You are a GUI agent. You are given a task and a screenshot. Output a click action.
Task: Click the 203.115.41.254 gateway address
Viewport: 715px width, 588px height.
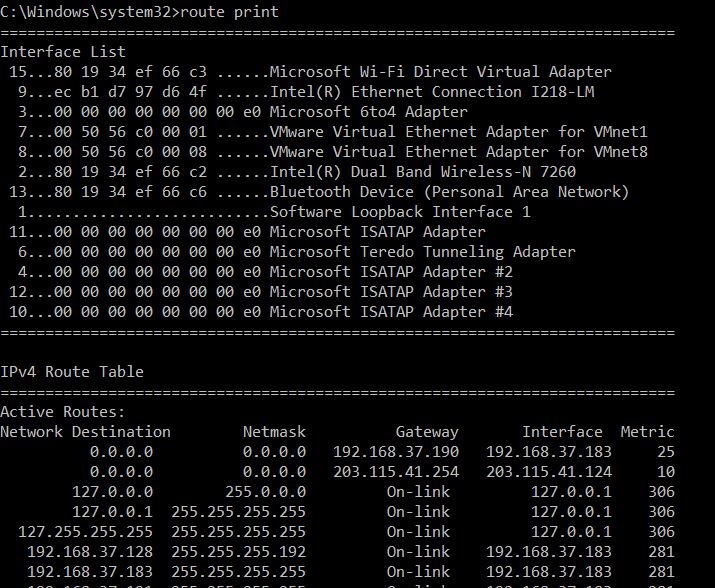tap(395, 472)
